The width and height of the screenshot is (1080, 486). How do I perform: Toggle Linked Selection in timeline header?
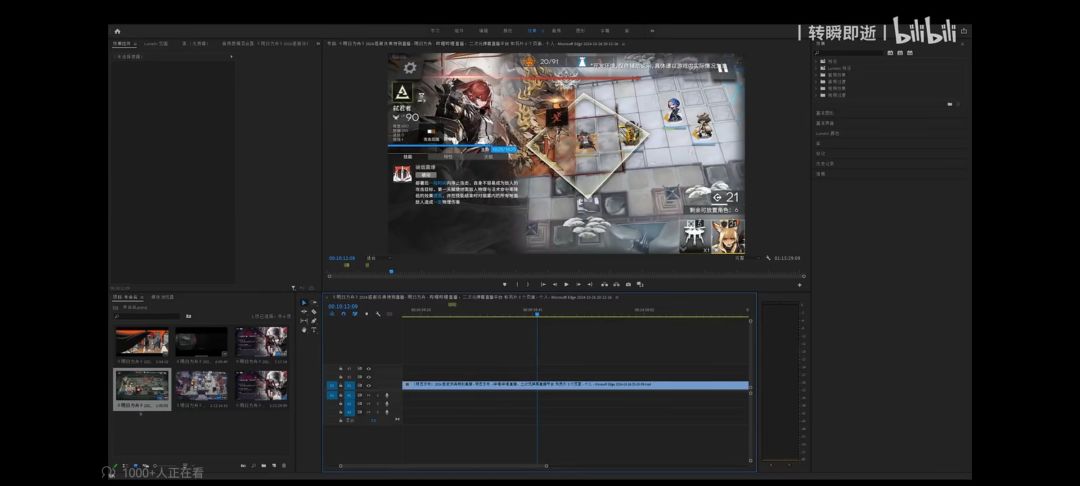(355, 314)
